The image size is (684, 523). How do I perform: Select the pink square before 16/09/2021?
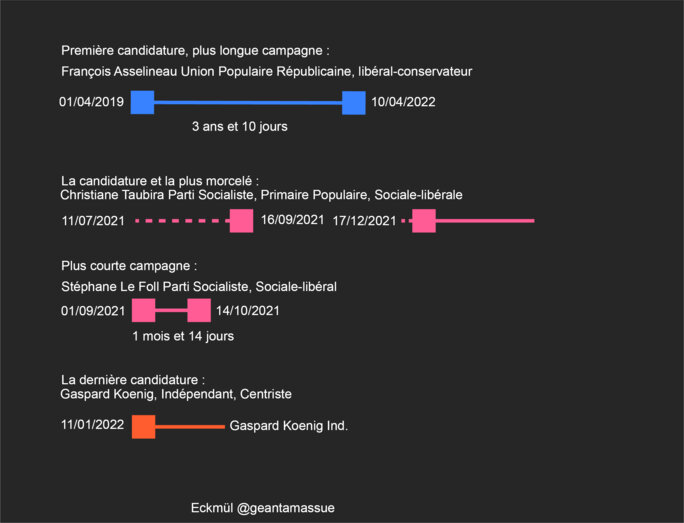241,221
